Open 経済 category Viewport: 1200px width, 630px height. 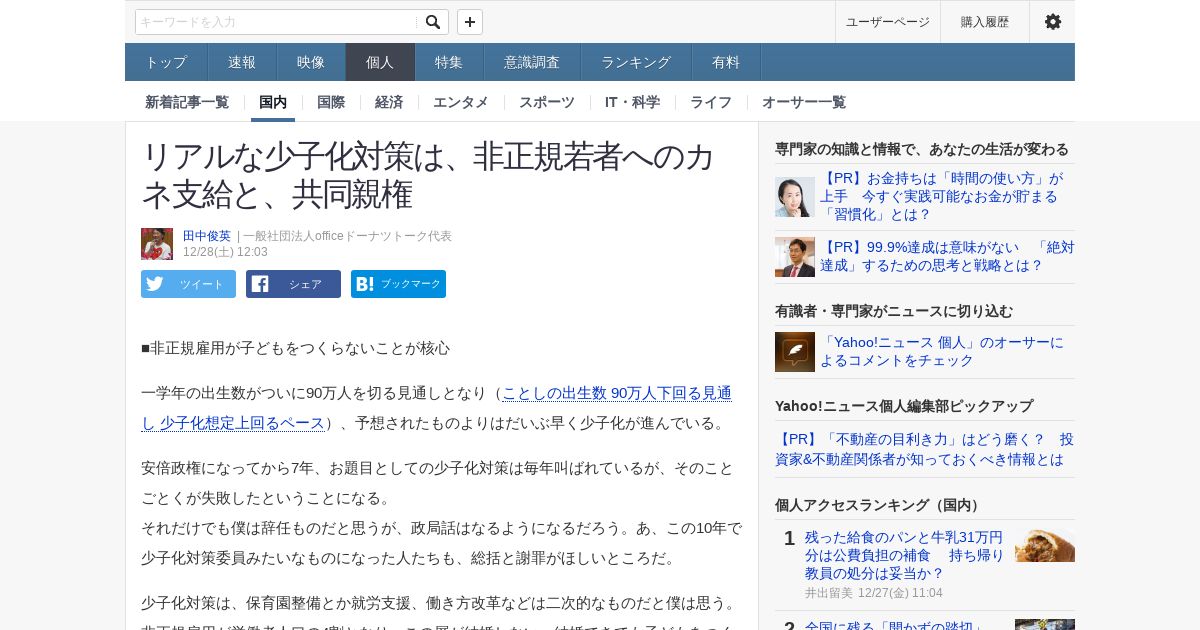pos(389,102)
